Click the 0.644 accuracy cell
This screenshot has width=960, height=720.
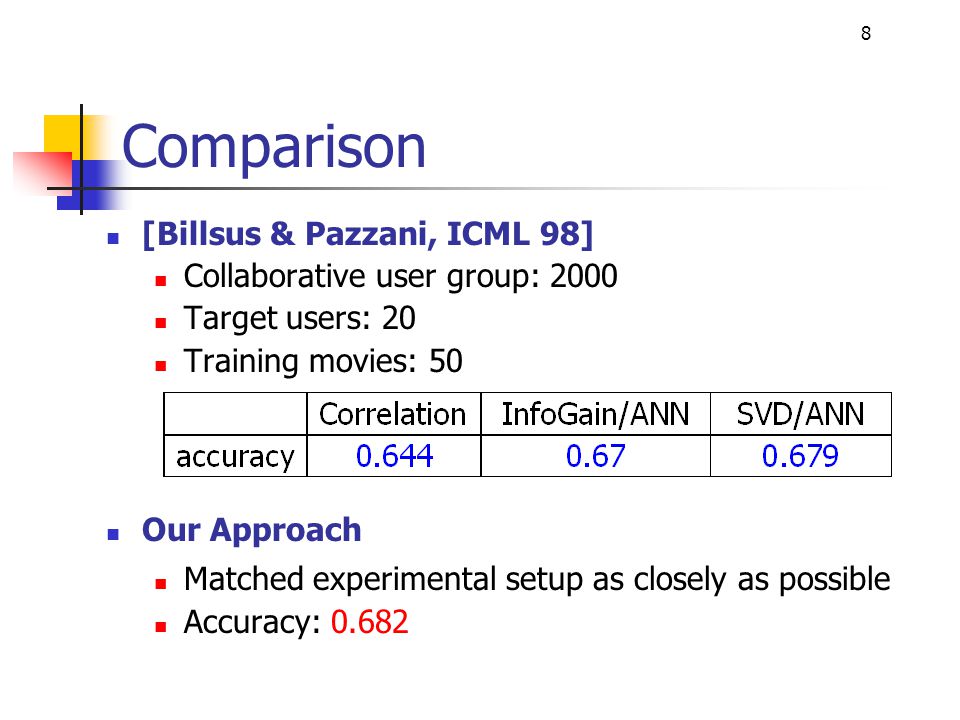coord(394,456)
